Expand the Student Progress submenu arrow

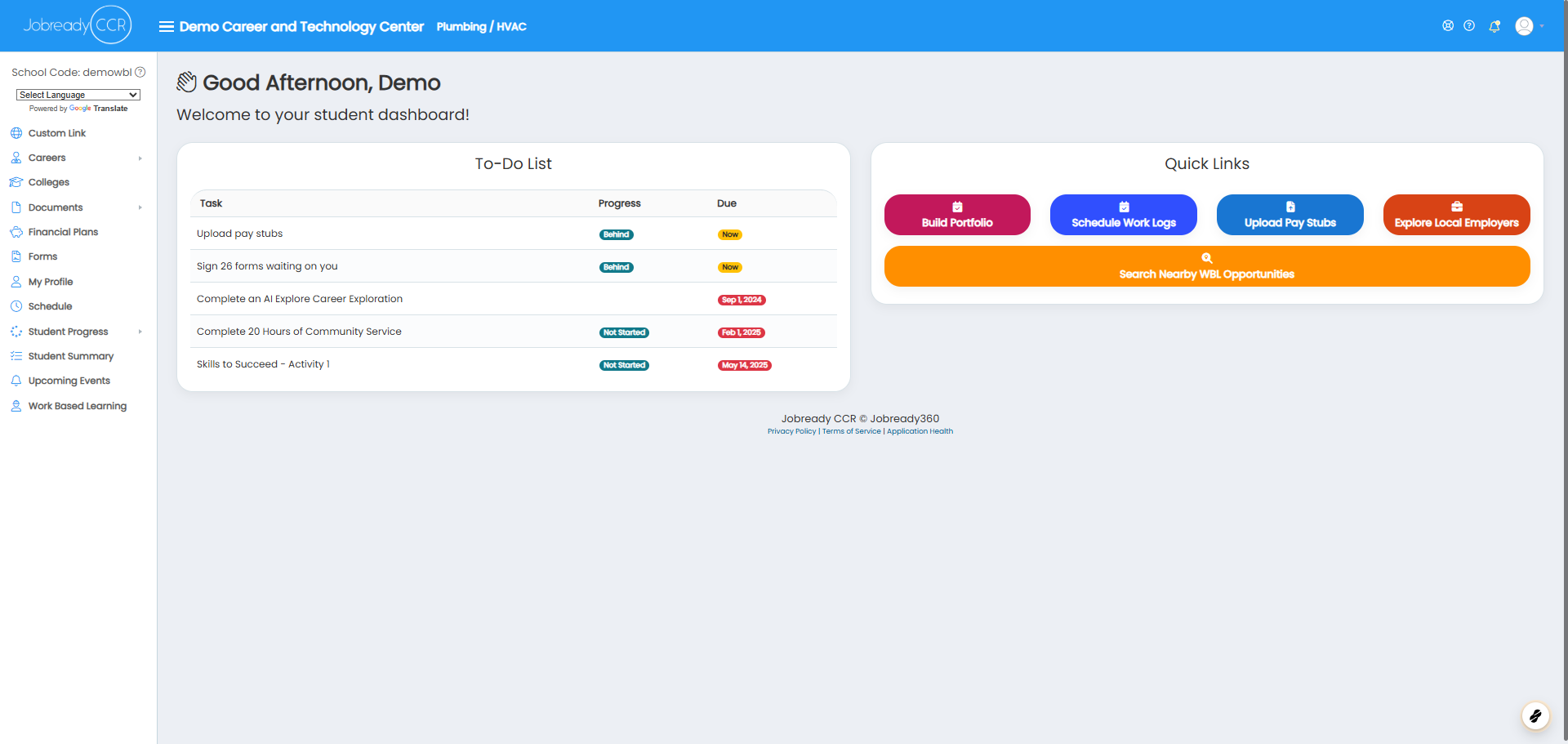point(140,332)
